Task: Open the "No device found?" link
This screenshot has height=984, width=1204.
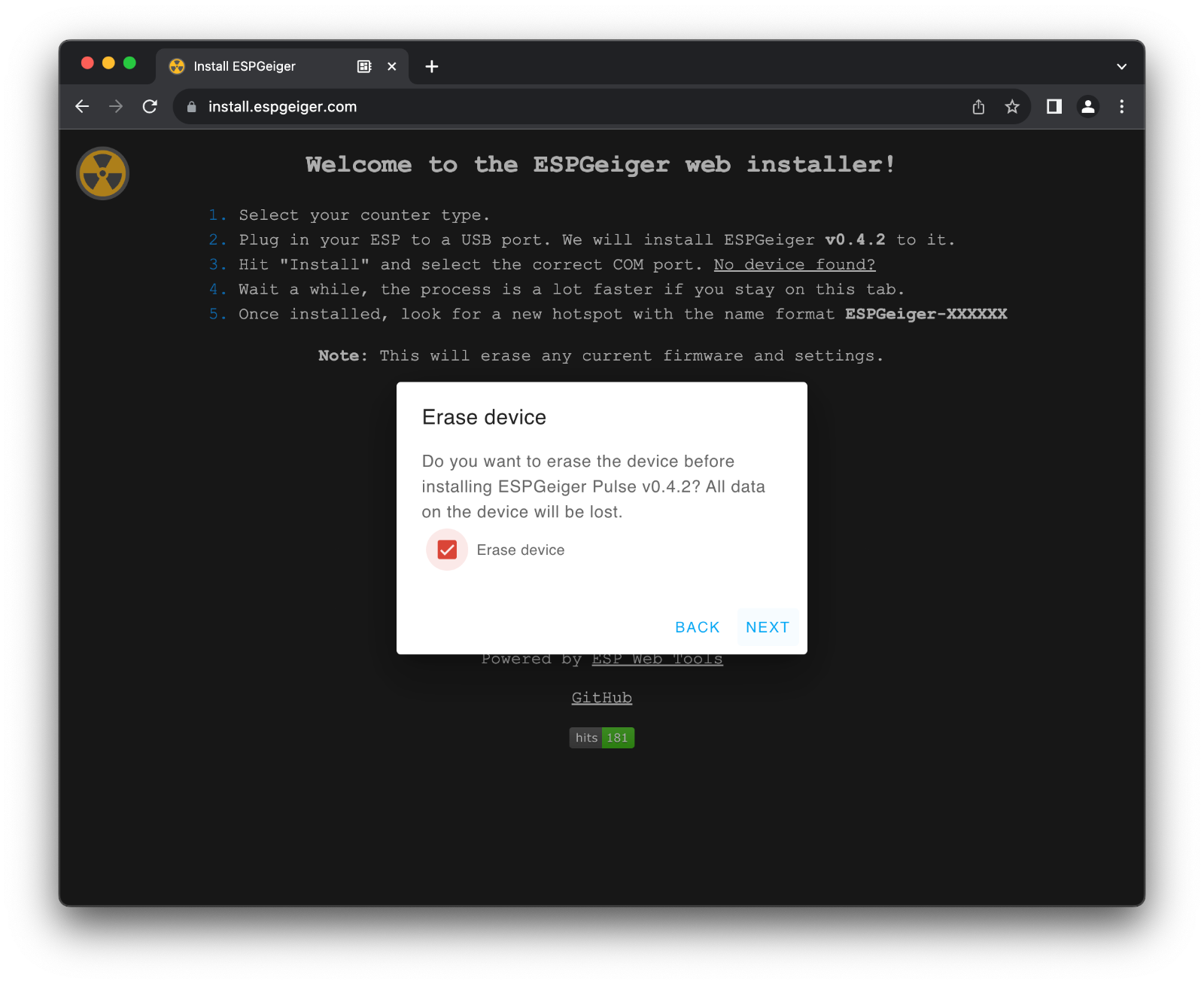Action: pos(795,264)
